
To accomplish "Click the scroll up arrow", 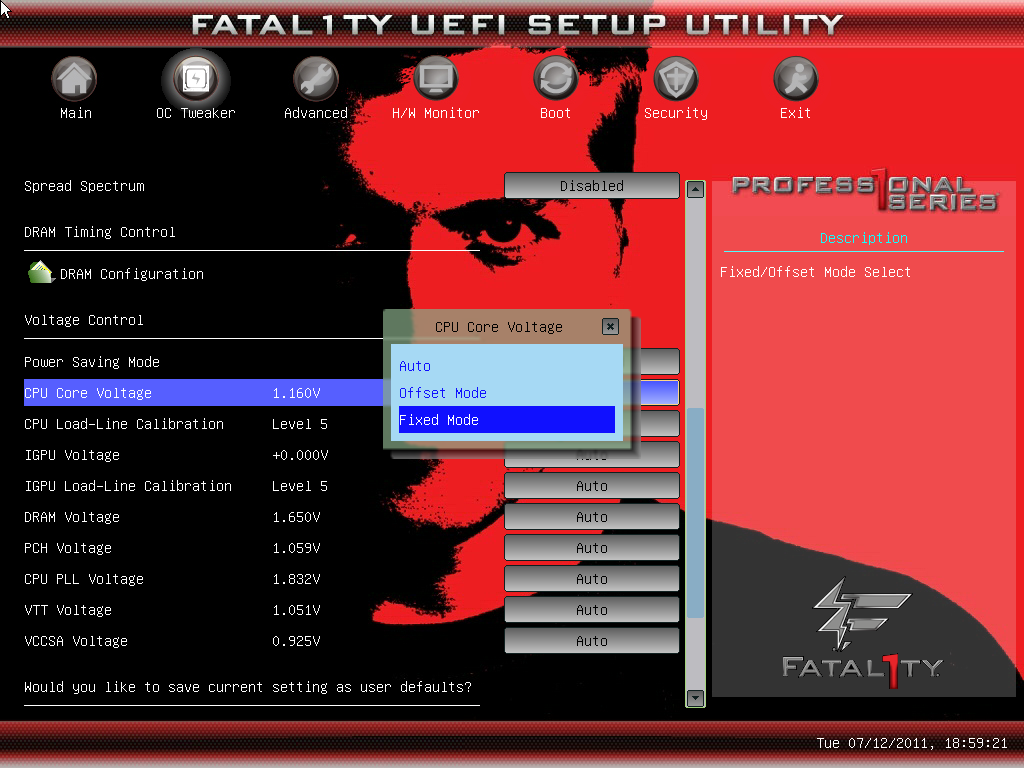I will point(695,189).
